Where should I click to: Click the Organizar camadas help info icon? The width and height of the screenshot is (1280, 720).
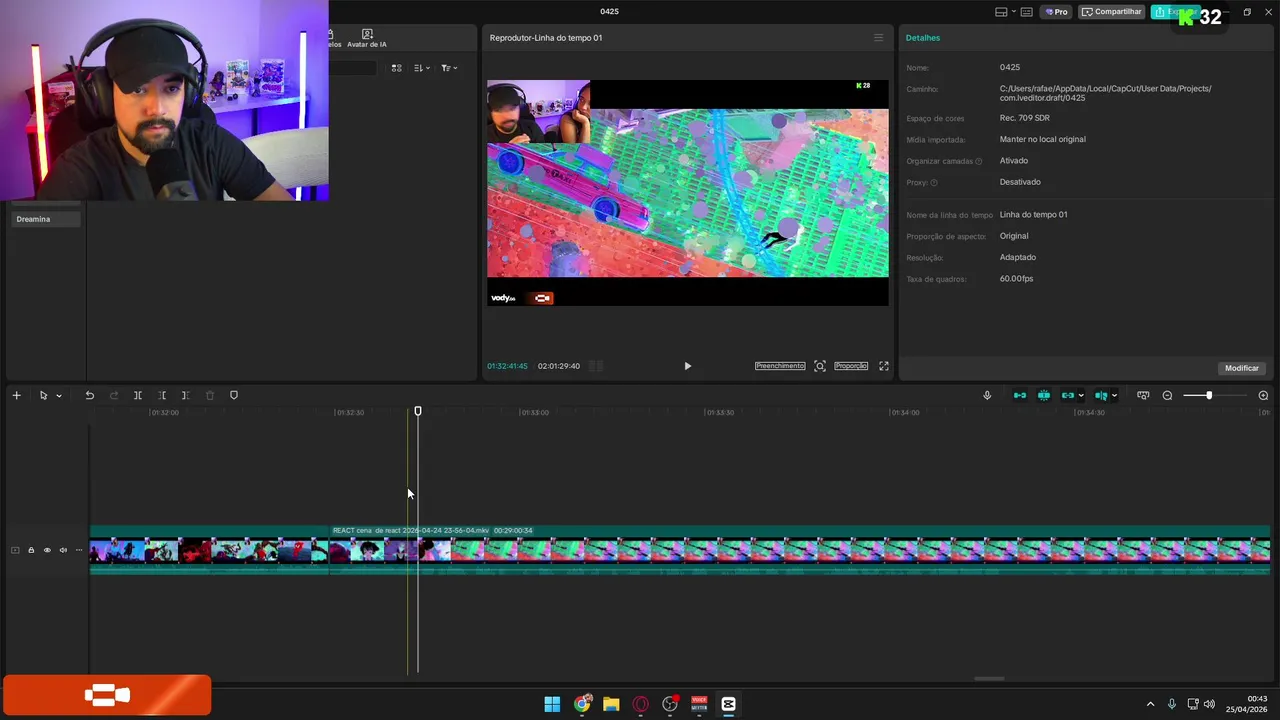click(x=978, y=161)
